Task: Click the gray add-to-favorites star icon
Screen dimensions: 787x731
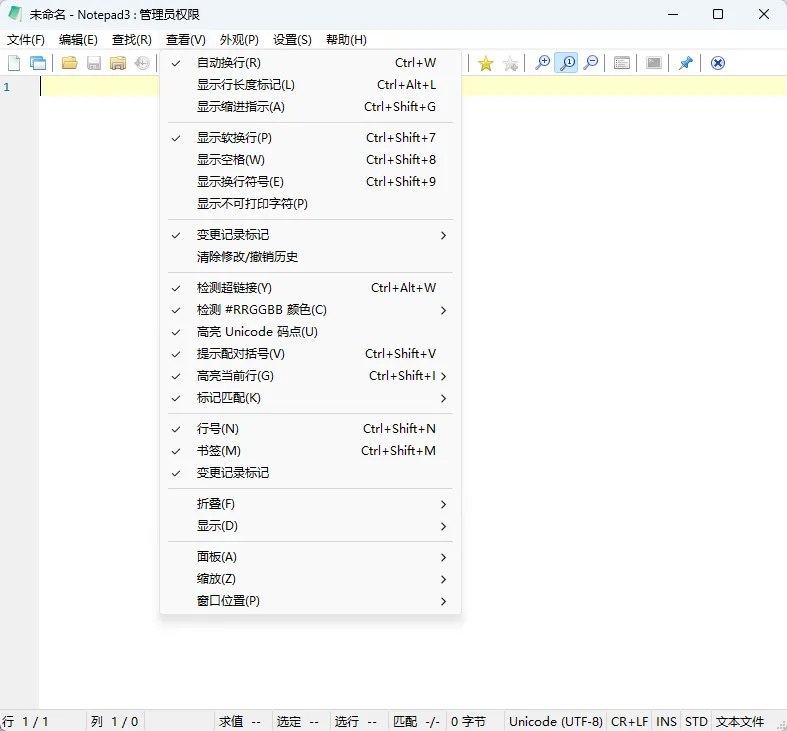Action: coord(510,63)
